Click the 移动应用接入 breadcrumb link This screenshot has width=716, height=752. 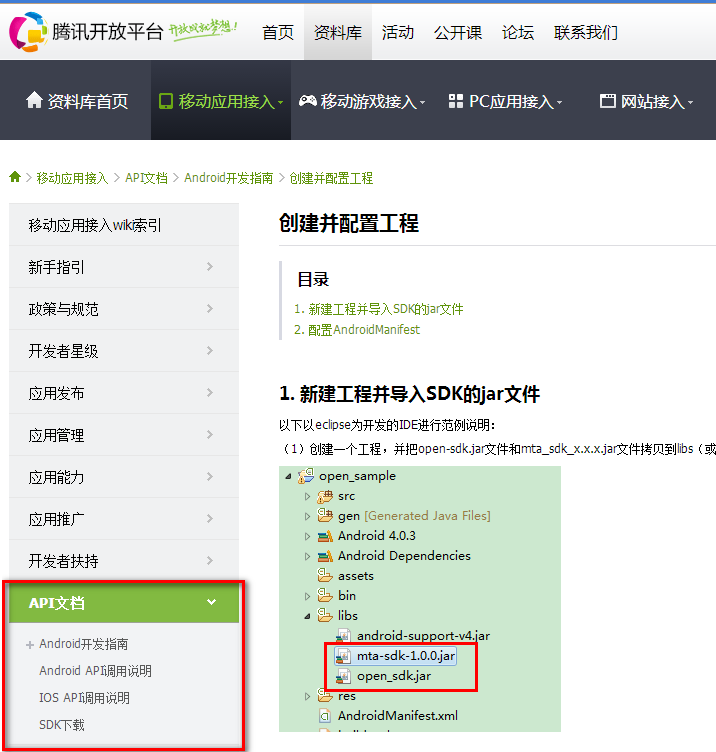coord(72,178)
